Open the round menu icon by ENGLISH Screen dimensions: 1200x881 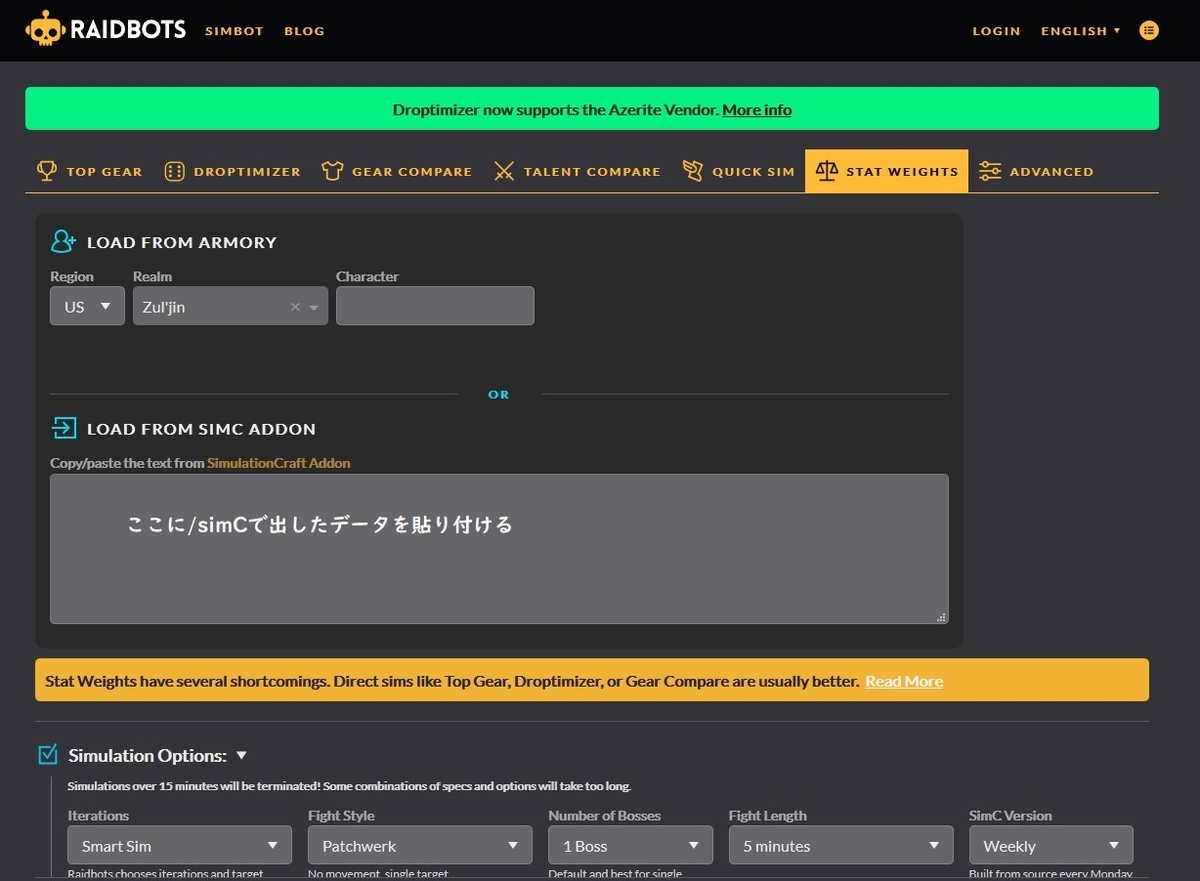pyautogui.click(x=1149, y=31)
